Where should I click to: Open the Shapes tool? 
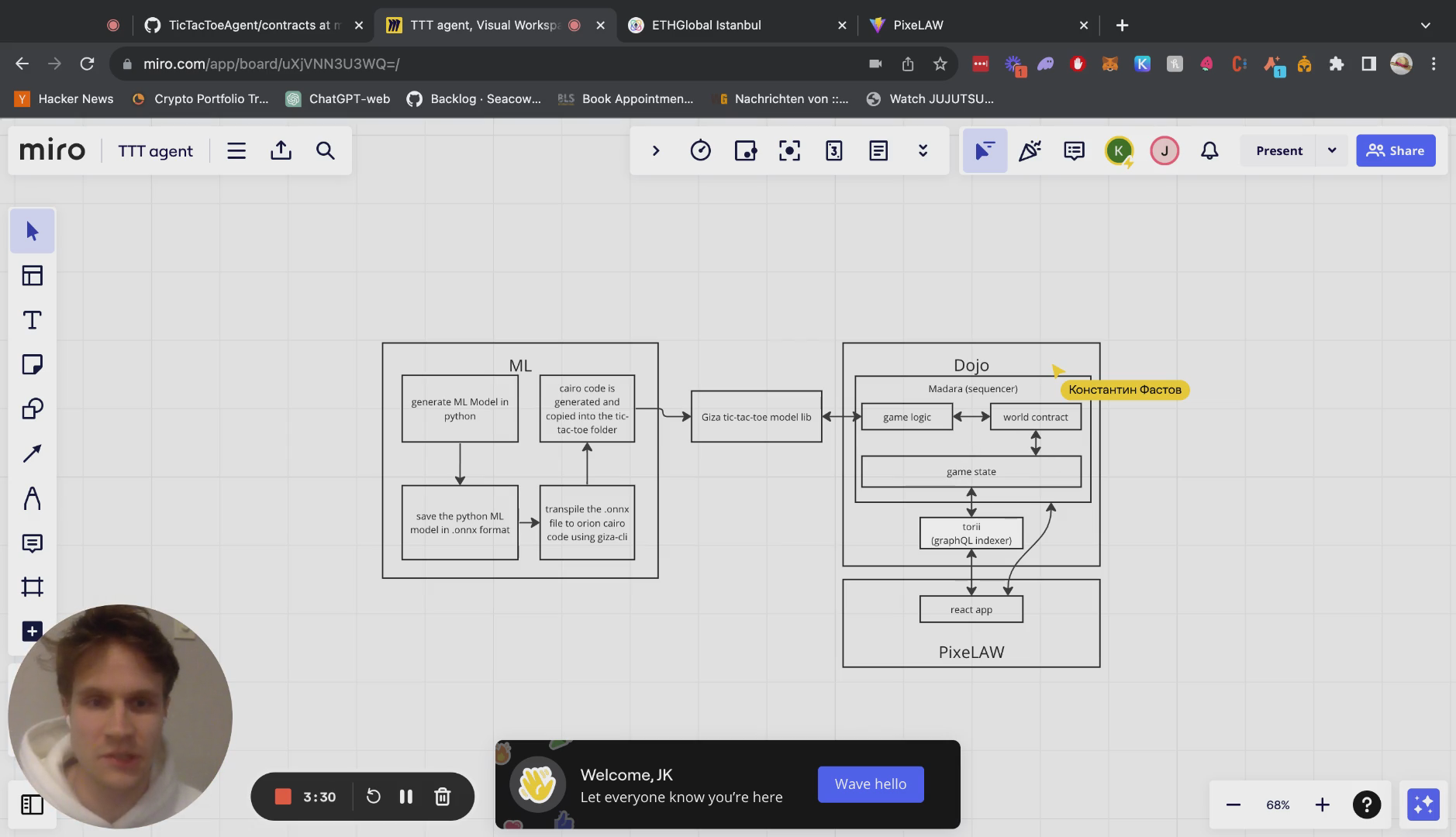pos(32,408)
